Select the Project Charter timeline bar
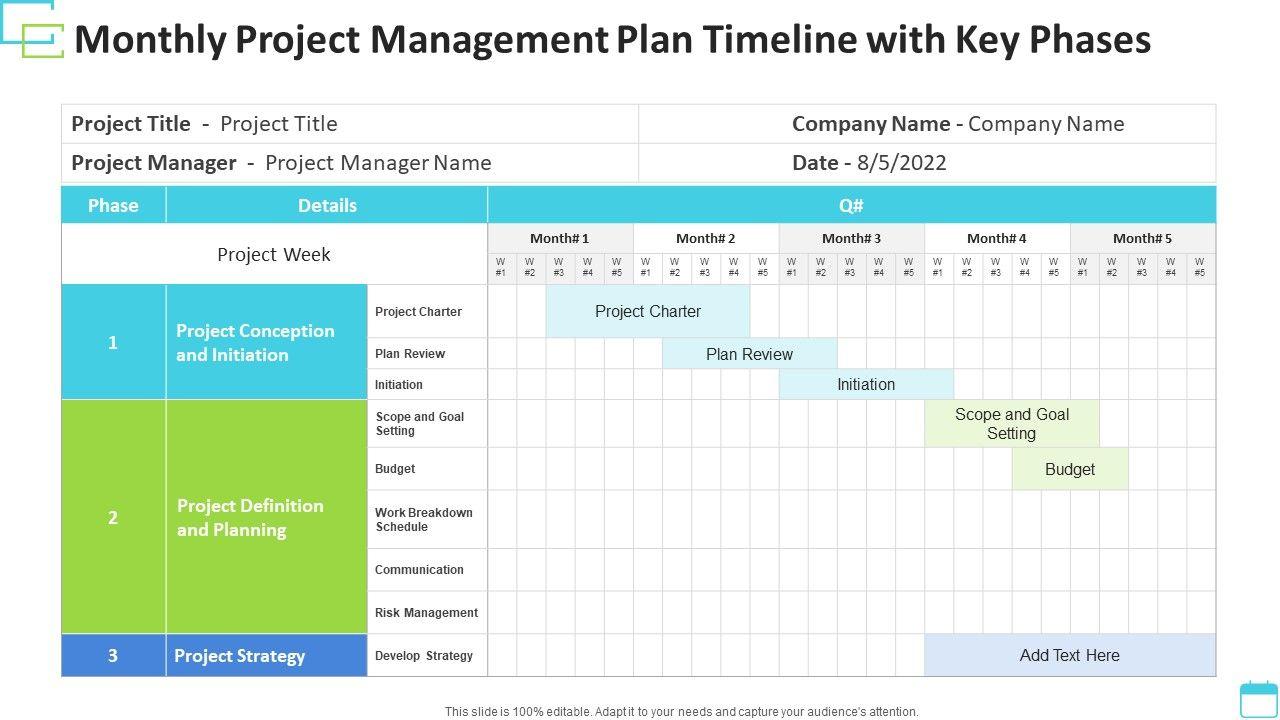1280x720 pixels. [647, 311]
